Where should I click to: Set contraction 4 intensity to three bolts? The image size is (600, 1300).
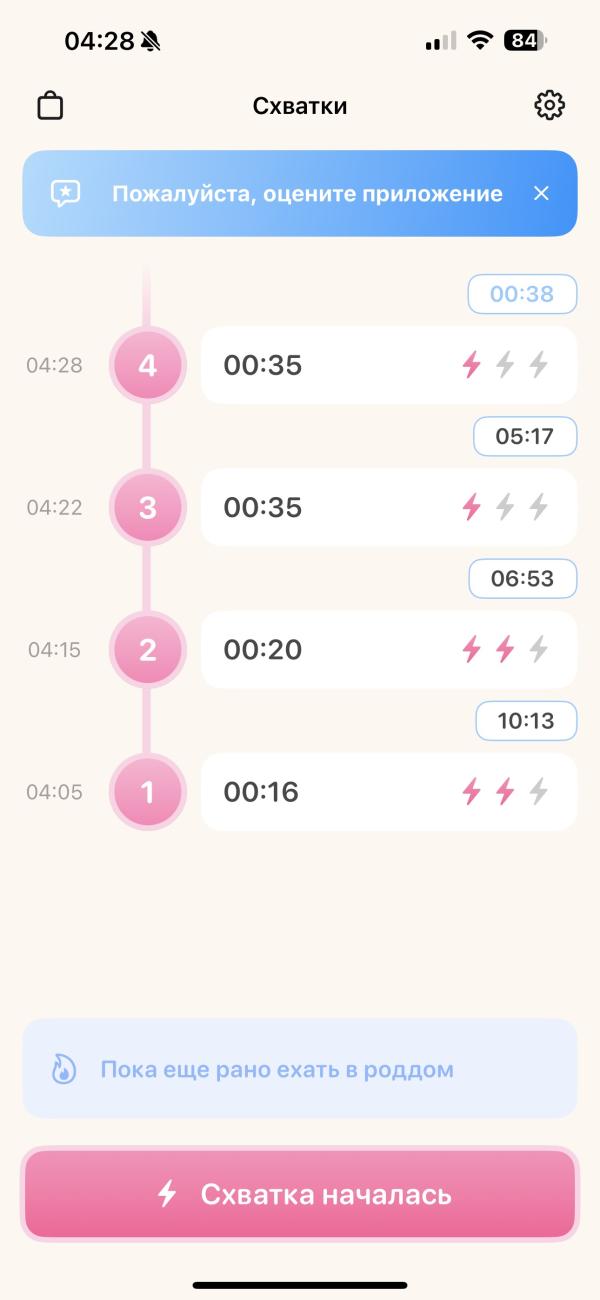(539, 366)
